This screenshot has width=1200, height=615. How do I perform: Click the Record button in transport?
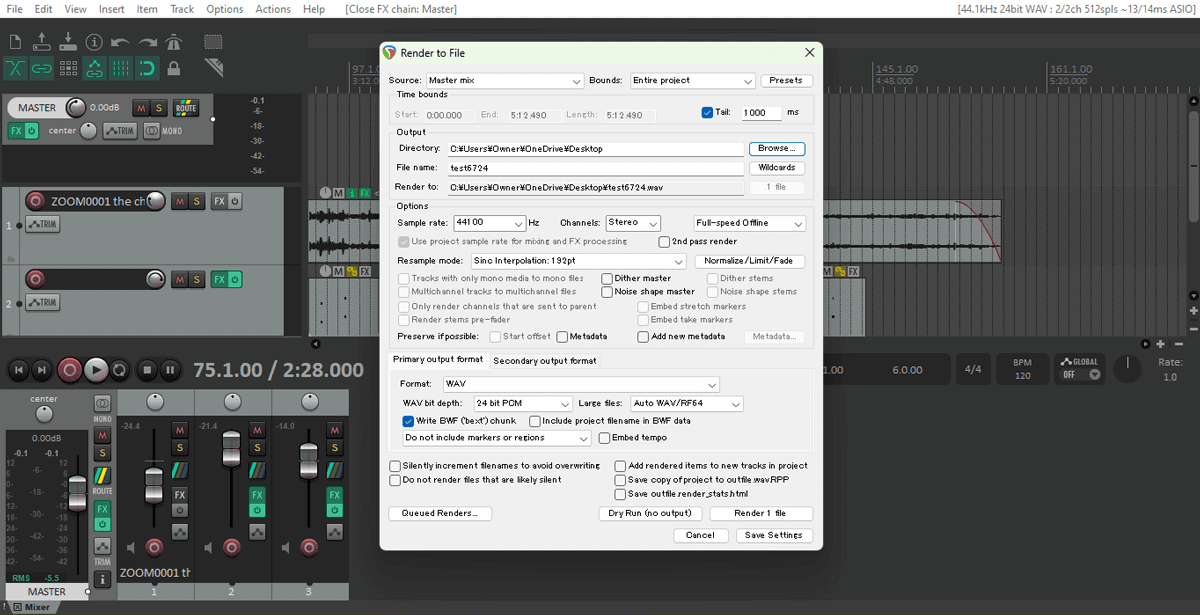point(69,370)
